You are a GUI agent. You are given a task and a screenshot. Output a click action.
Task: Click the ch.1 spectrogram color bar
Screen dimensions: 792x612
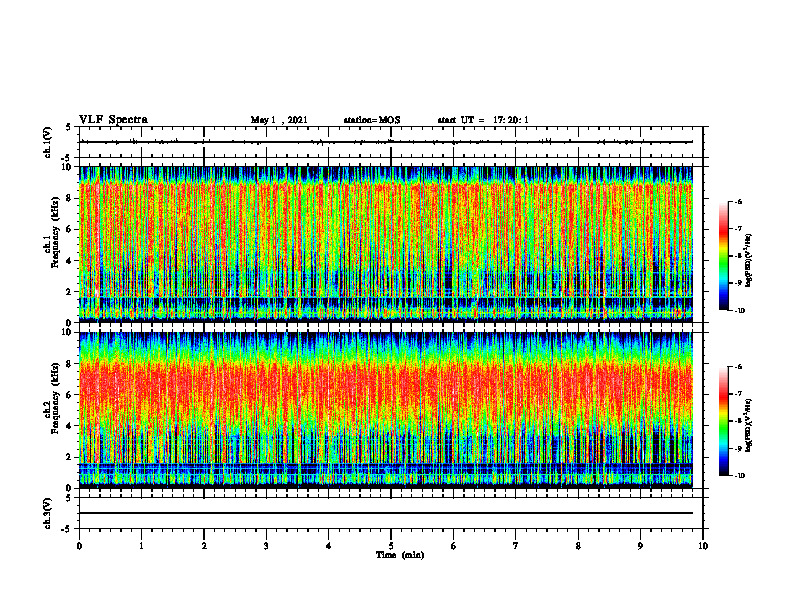tap(723, 256)
